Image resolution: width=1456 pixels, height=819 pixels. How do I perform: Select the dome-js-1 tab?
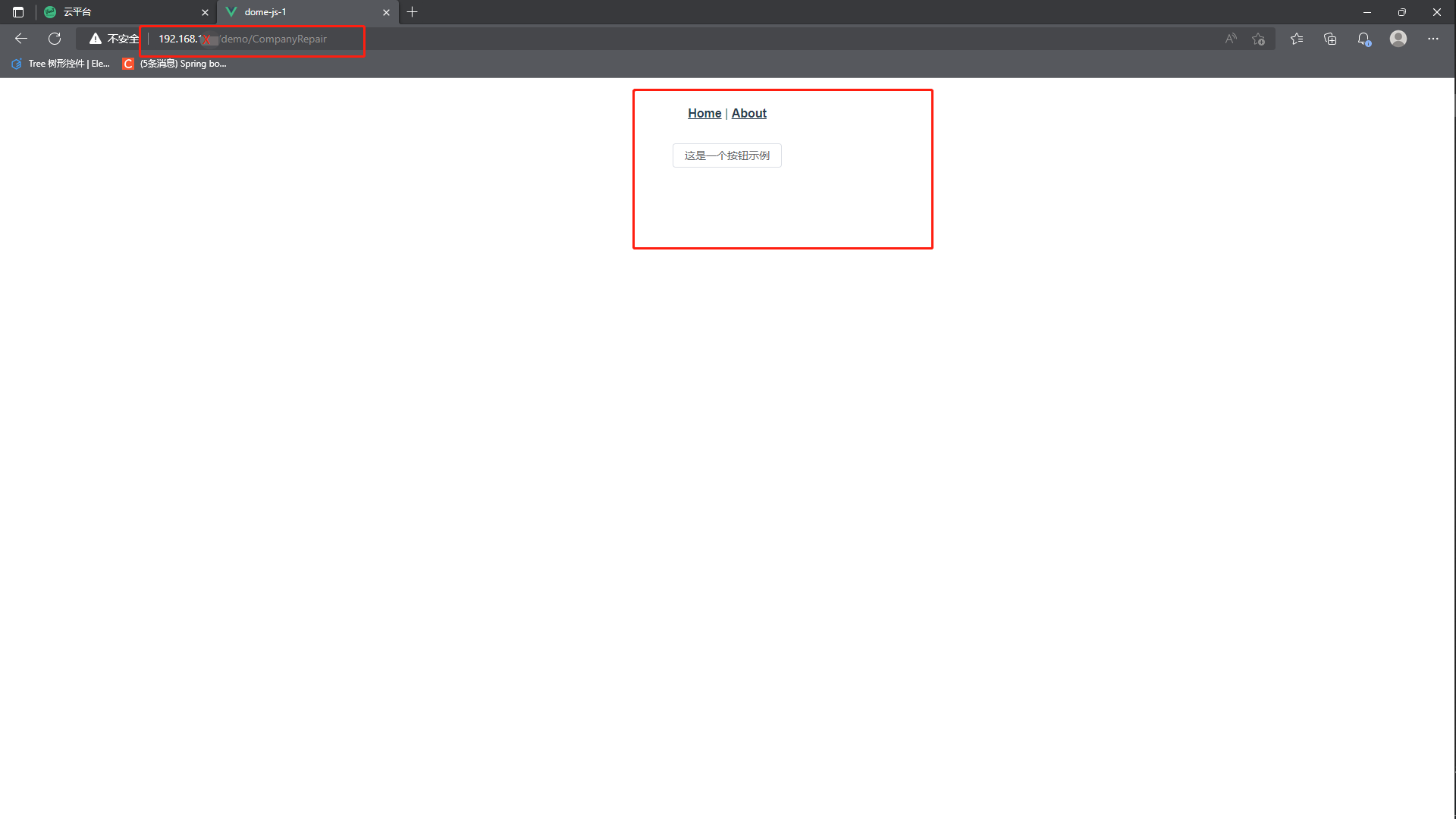303,12
